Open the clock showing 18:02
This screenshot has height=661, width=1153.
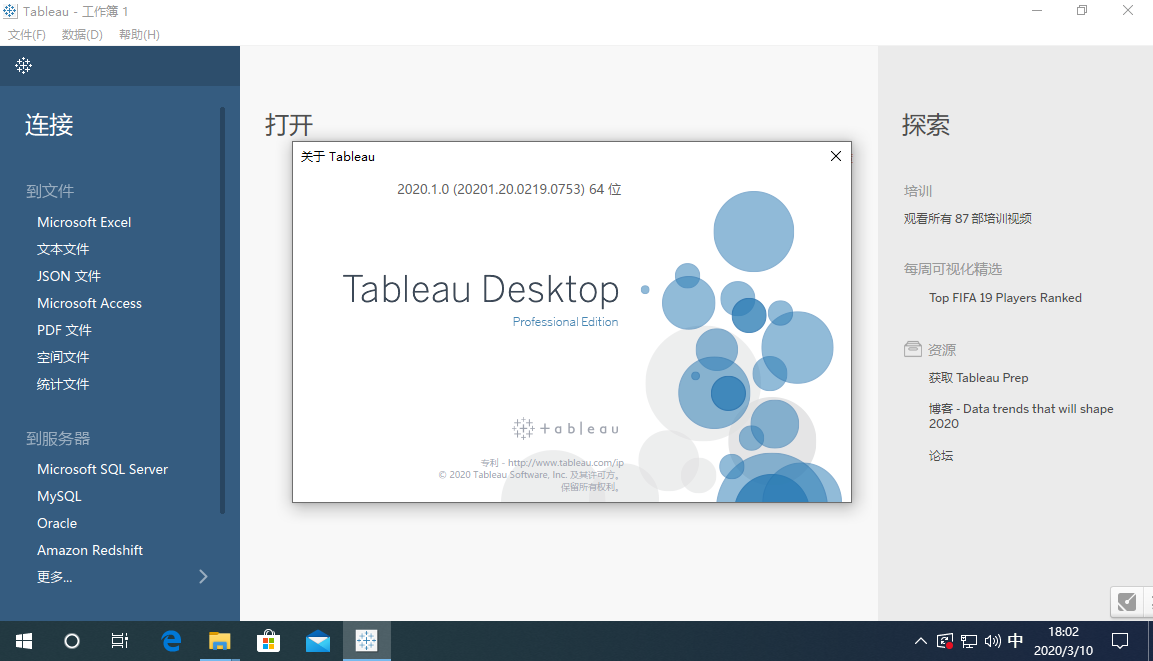(1063, 641)
